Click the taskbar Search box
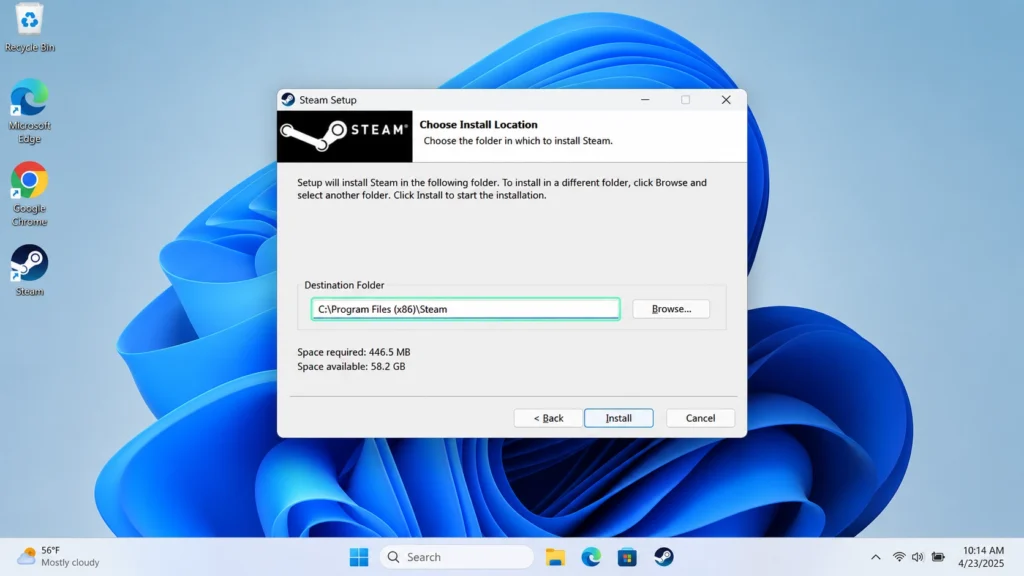 tap(456, 557)
